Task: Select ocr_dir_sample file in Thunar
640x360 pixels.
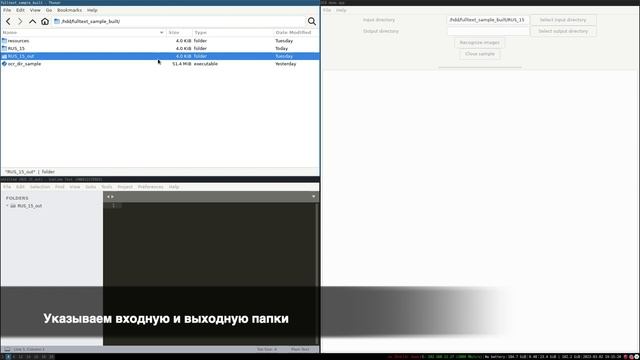Action: [160, 64]
